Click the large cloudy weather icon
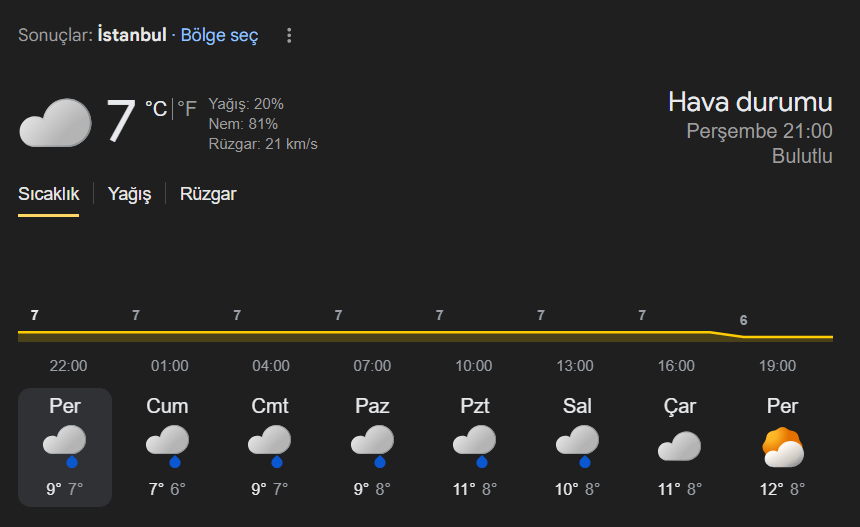 coord(56,124)
